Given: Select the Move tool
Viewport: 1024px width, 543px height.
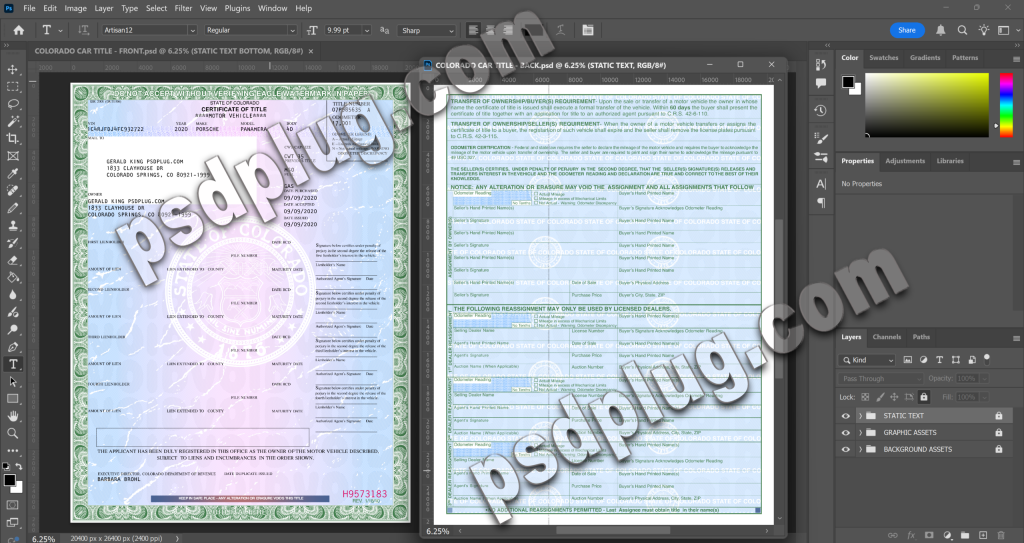Looking at the screenshot, I should coord(13,69).
